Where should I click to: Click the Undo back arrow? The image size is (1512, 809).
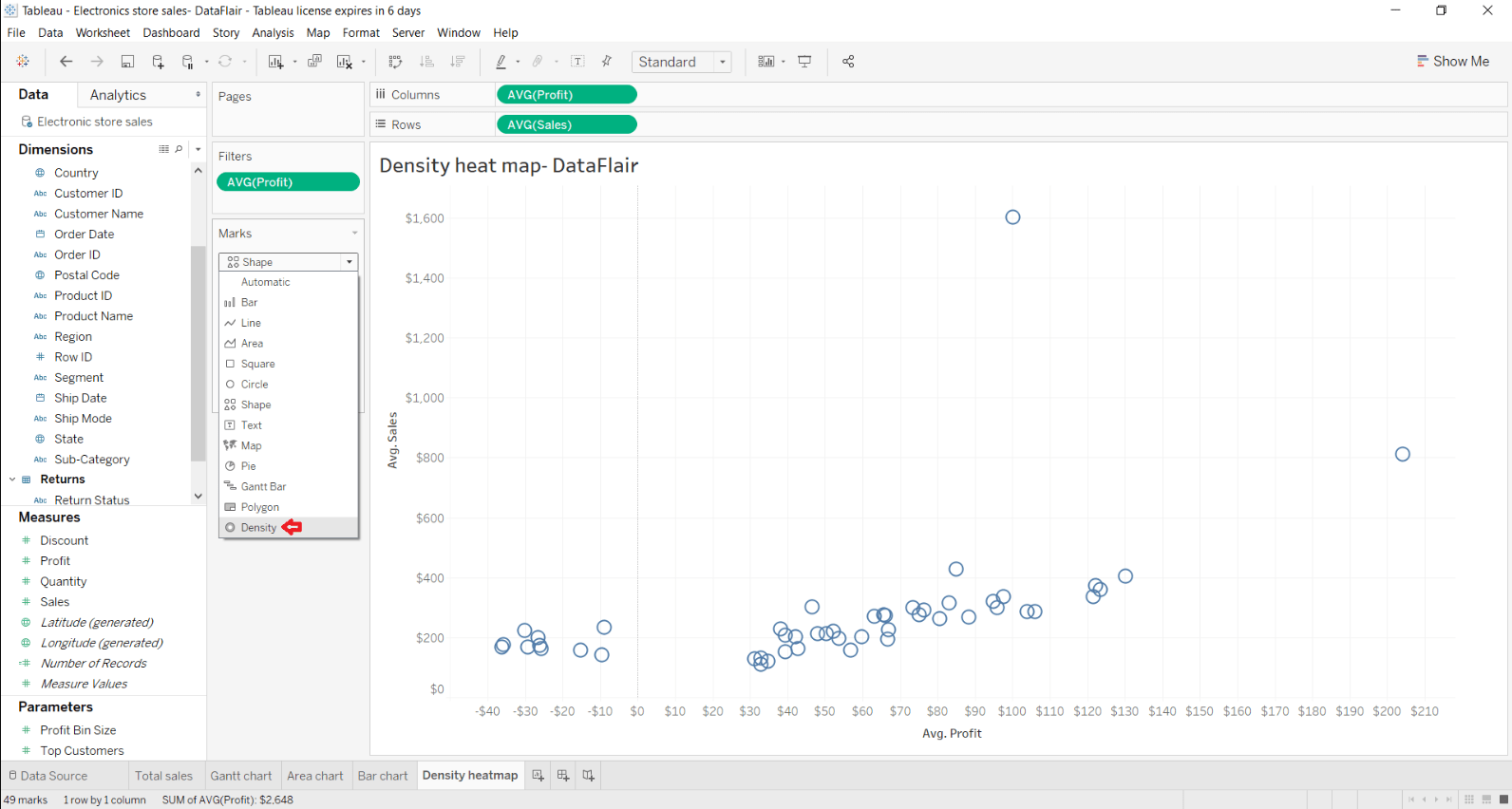[x=66, y=62]
